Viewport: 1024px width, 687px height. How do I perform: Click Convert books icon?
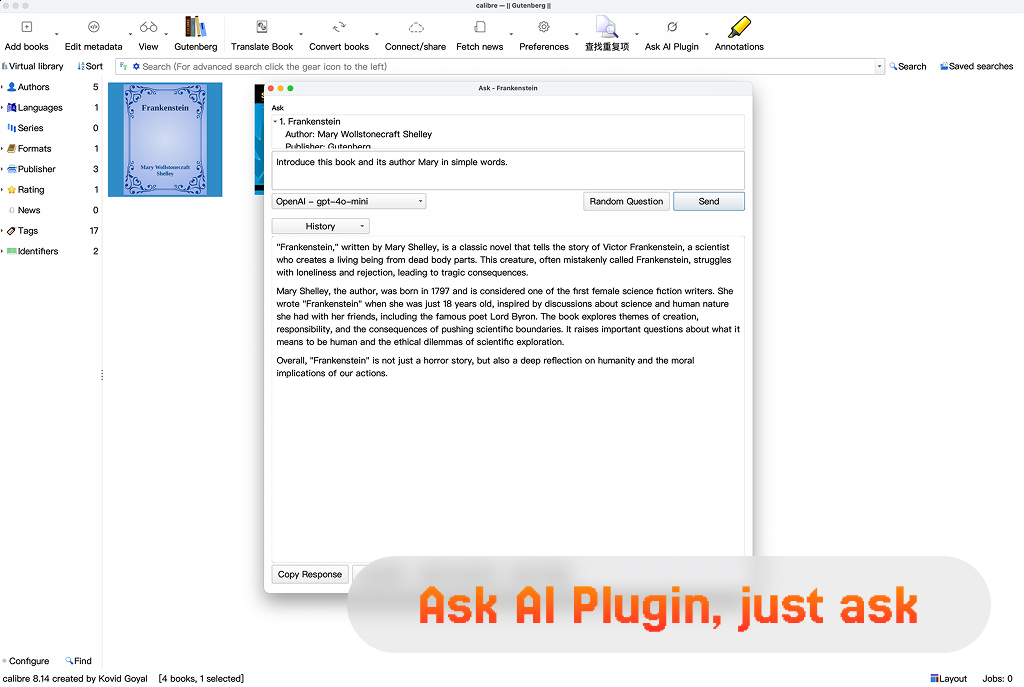[x=339, y=27]
